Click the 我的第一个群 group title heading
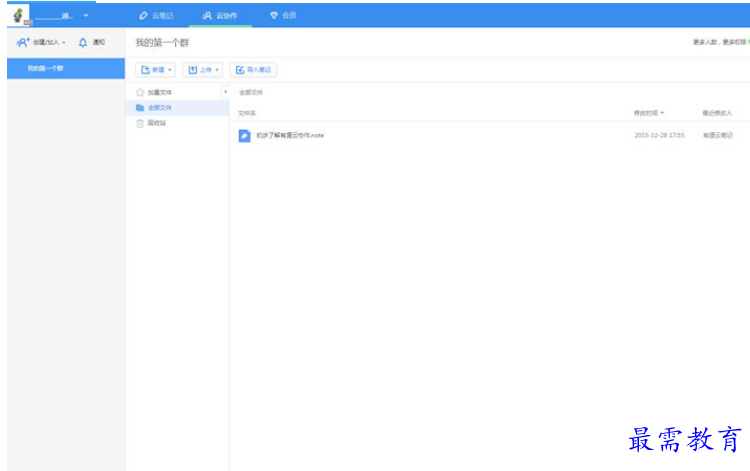 click(162, 43)
